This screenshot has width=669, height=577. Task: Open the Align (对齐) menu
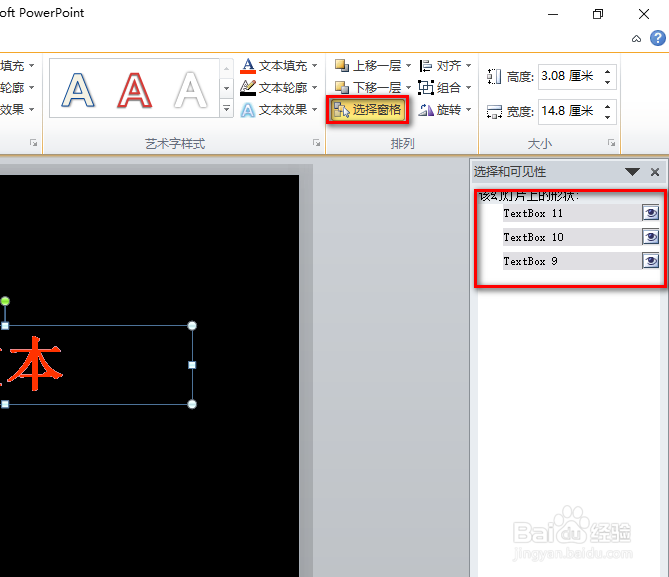(445, 66)
